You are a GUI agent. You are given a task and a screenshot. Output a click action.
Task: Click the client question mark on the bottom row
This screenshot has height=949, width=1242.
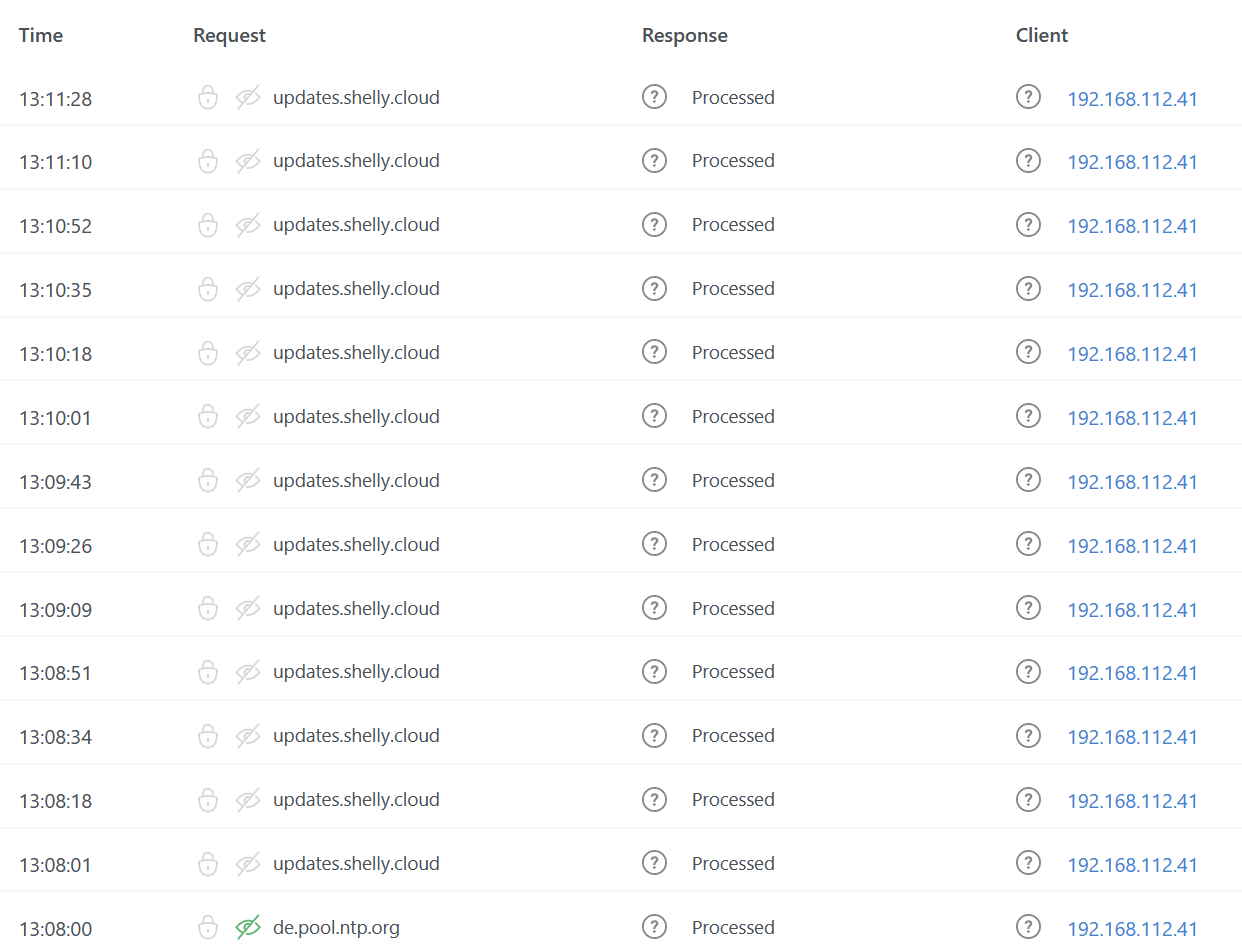click(1028, 926)
